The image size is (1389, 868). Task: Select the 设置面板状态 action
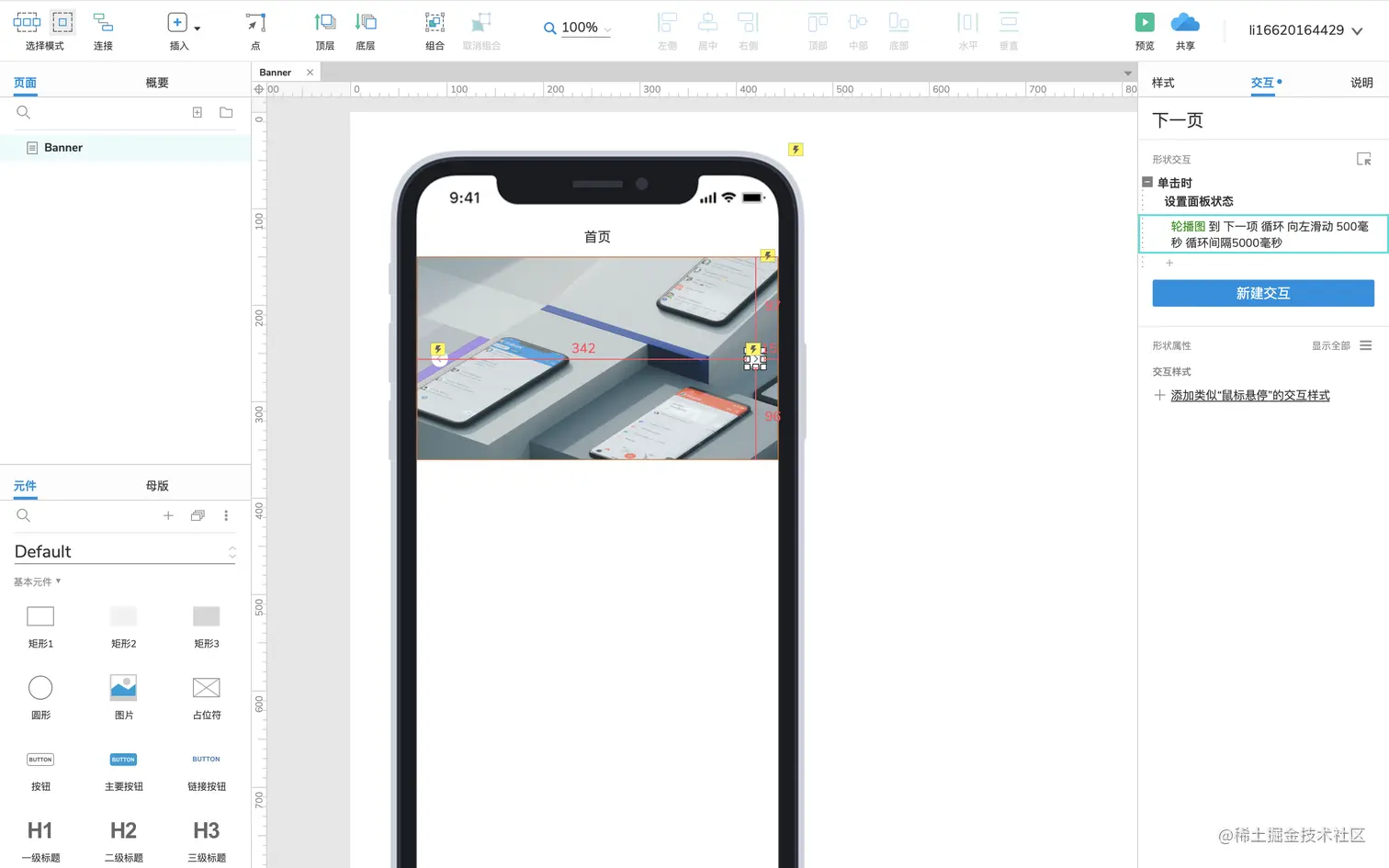(1199, 201)
